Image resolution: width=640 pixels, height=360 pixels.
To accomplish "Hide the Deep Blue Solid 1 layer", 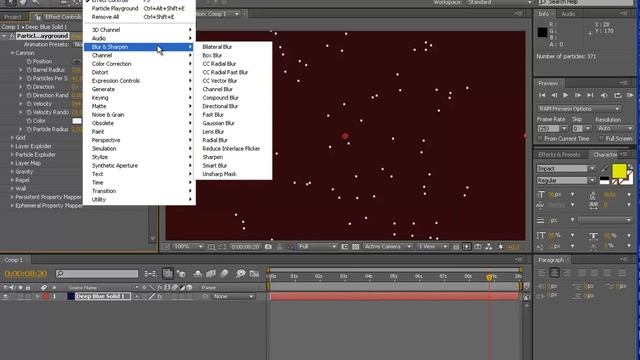I will (x=5, y=296).
